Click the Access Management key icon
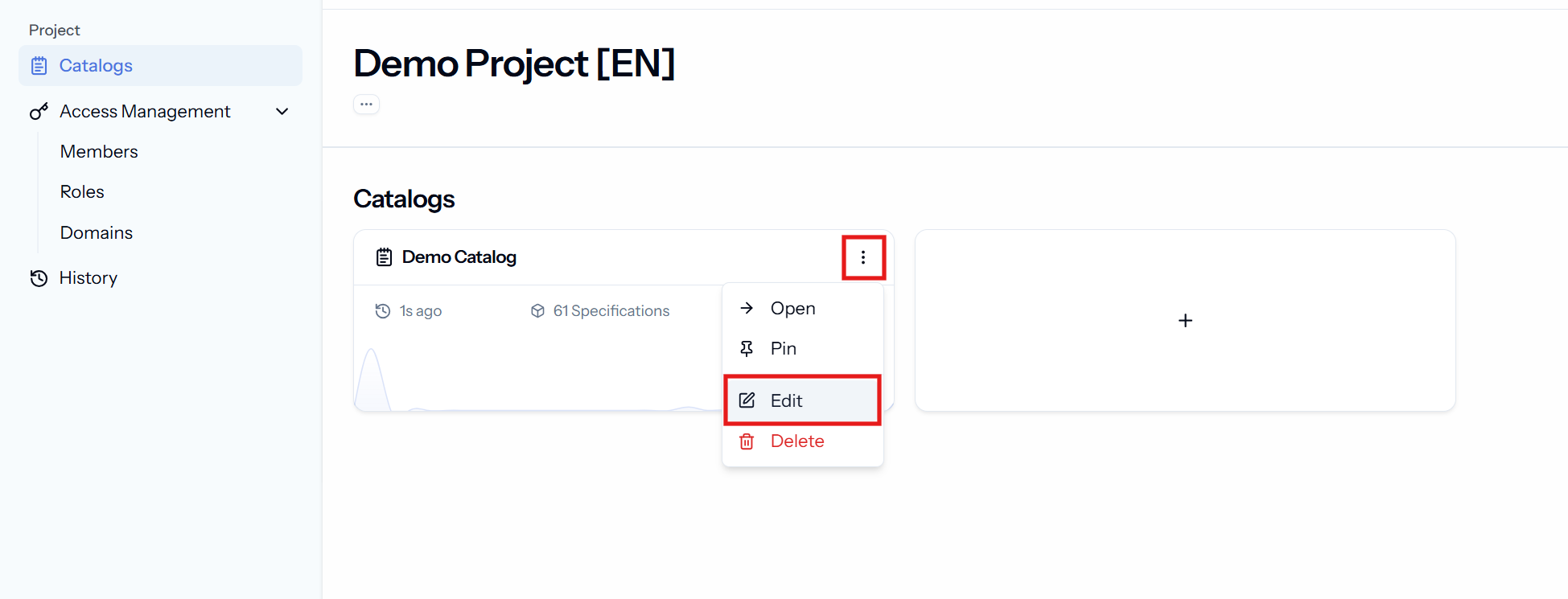Viewport: 1568px width, 599px height. (39, 111)
